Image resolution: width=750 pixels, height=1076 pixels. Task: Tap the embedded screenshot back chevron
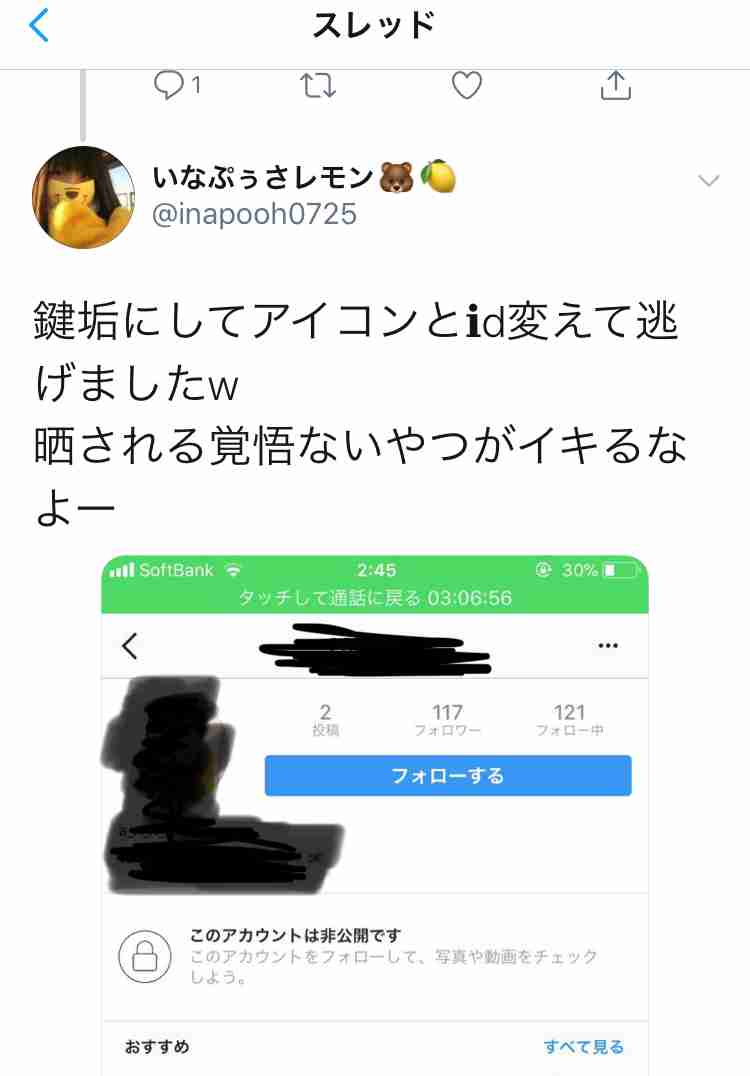click(130, 646)
